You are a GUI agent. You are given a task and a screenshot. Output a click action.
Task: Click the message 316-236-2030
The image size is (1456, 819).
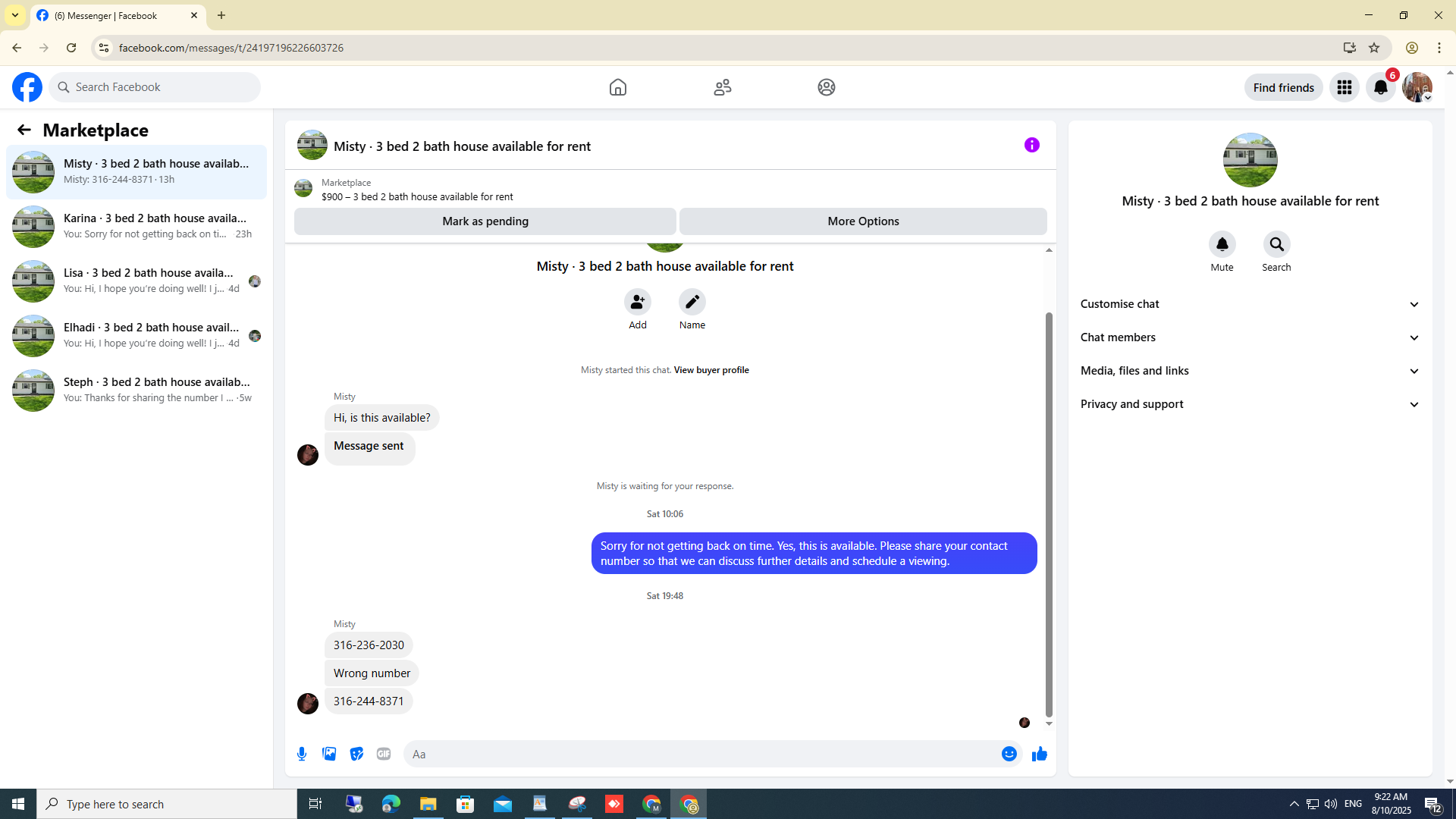369,645
